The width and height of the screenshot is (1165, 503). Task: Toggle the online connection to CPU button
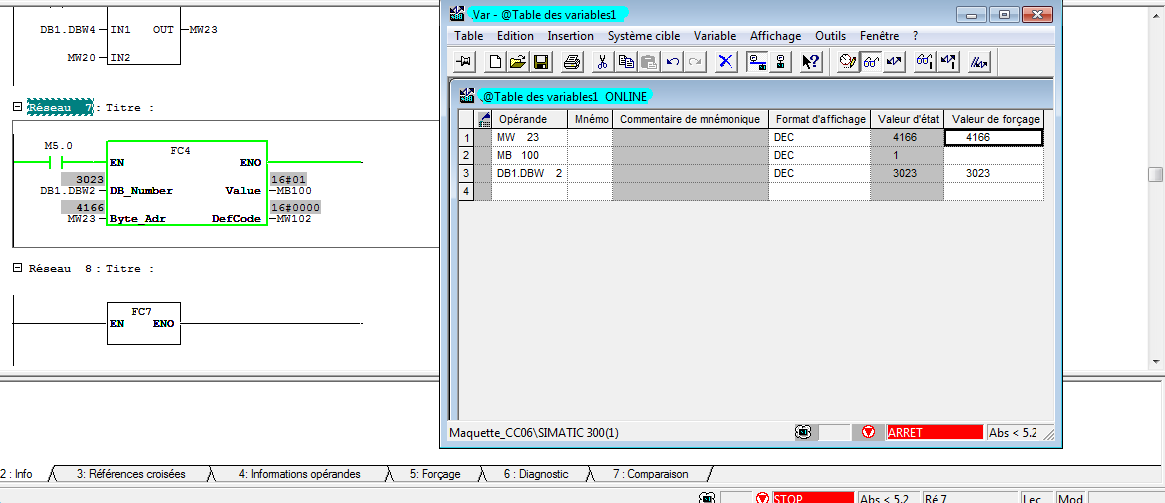[x=757, y=62]
